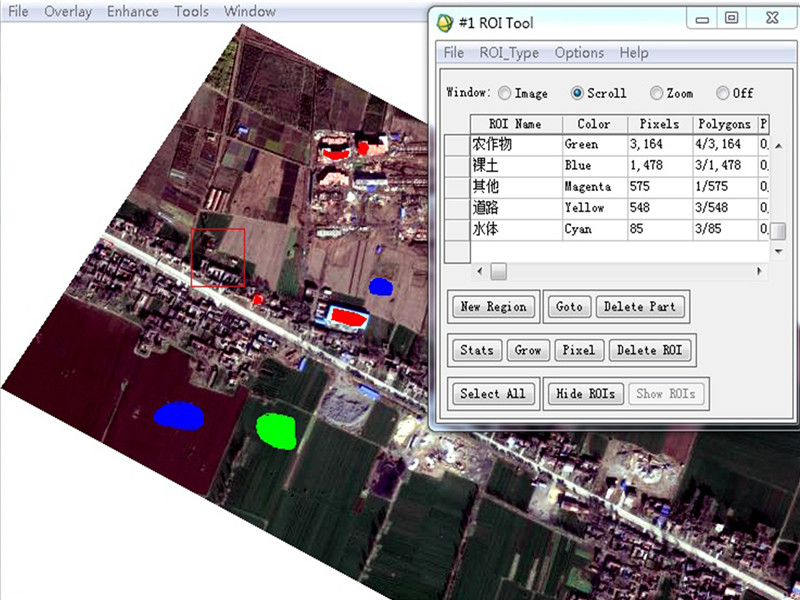The width and height of the screenshot is (800, 600).
Task: Open the Tools menu
Action: coord(191,11)
